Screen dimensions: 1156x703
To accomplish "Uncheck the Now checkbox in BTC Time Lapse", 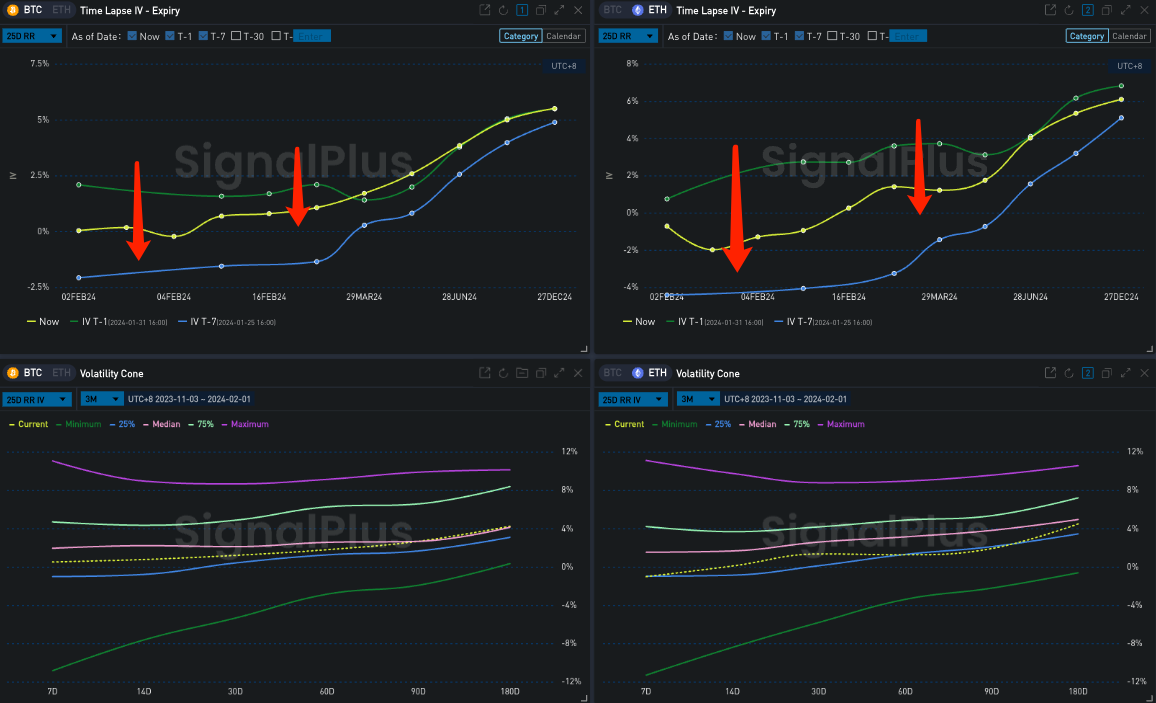I will pos(132,36).
